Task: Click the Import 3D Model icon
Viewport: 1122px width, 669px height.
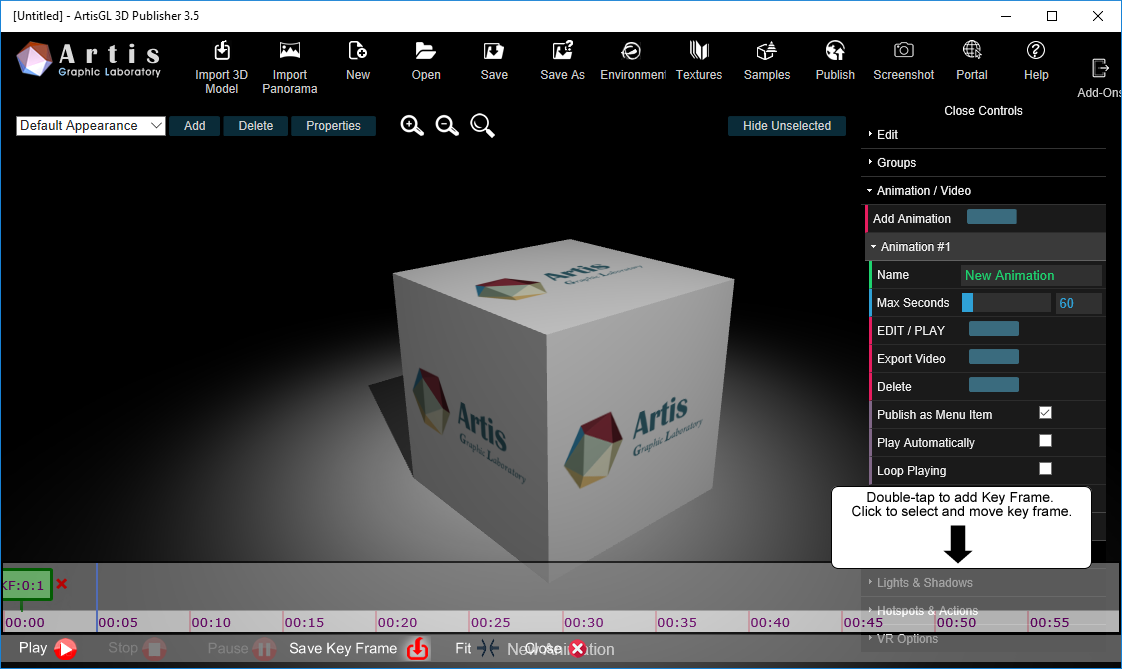Action: [222, 51]
